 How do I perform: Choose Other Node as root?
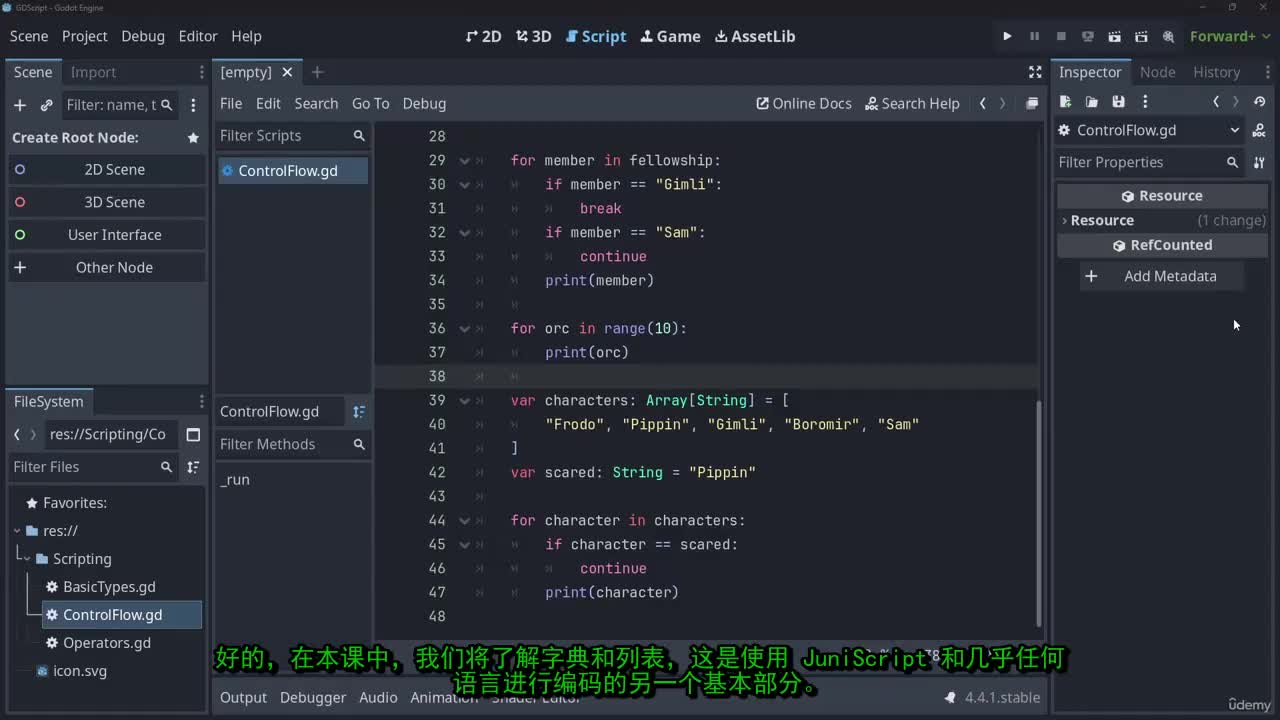click(107, 267)
